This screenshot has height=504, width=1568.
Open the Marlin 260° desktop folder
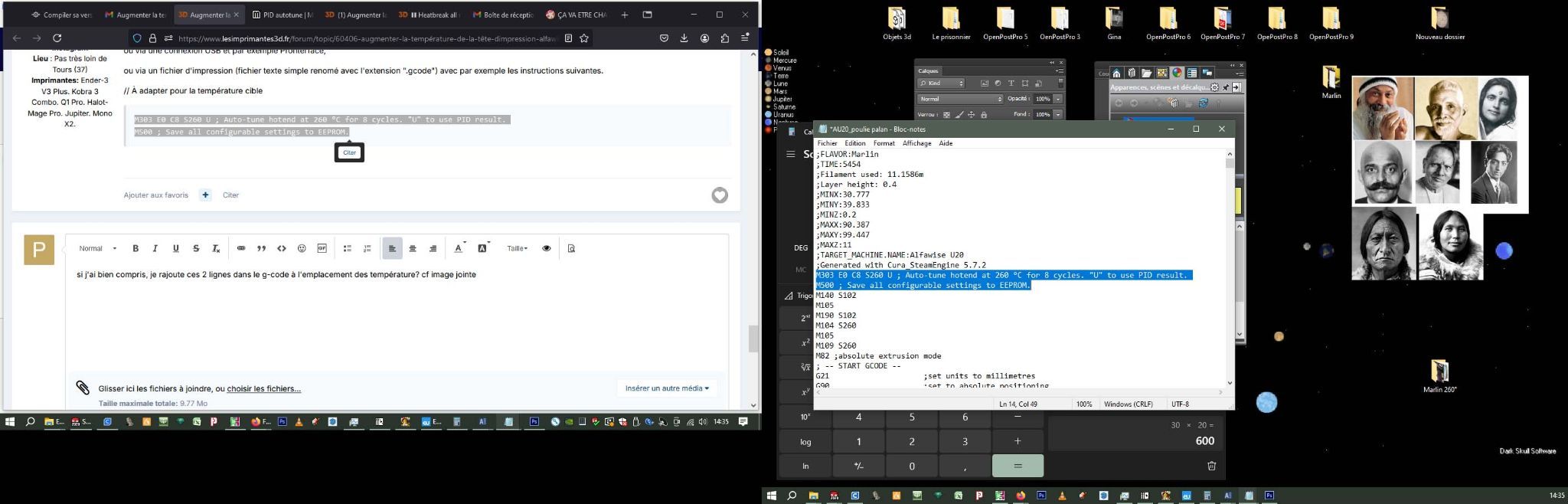click(x=1439, y=376)
